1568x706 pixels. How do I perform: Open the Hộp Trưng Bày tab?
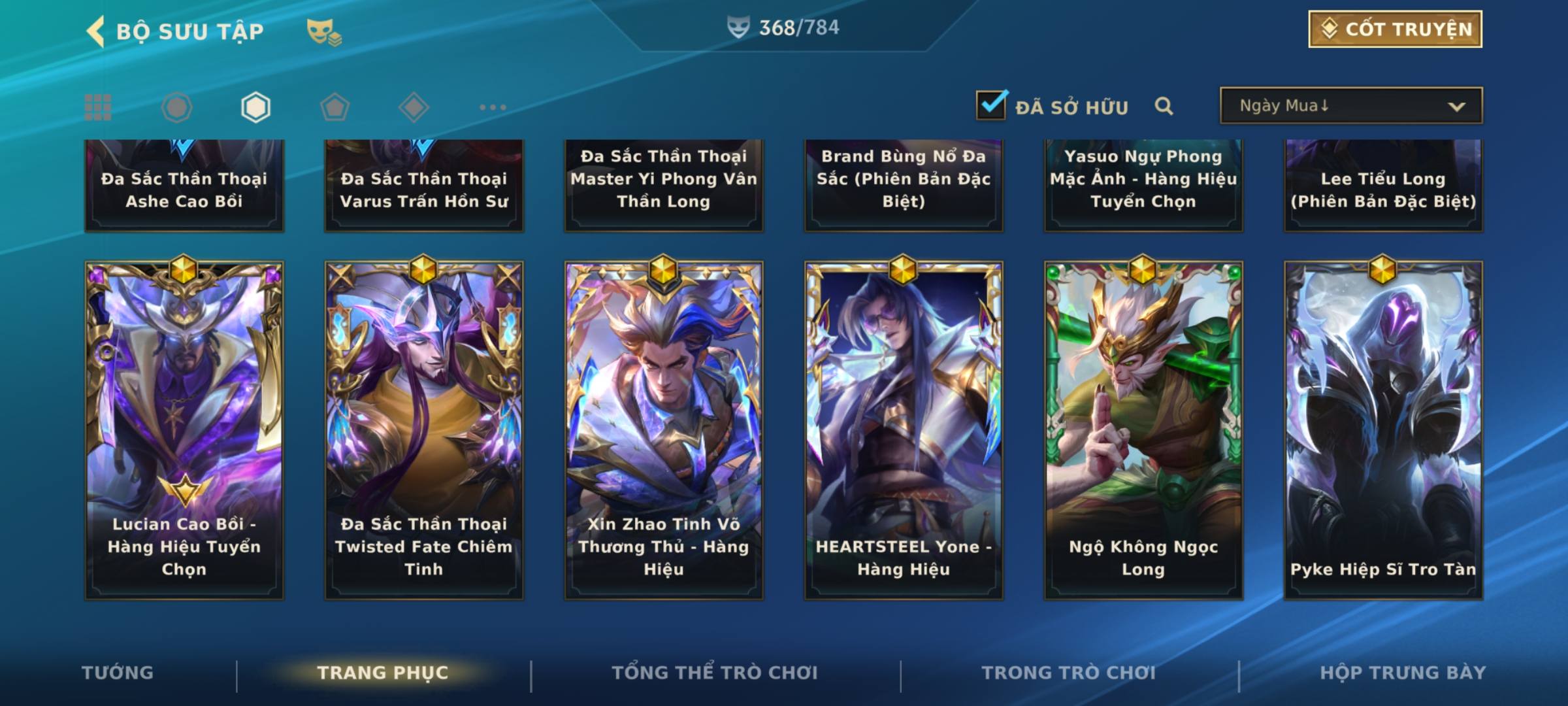point(1403,673)
